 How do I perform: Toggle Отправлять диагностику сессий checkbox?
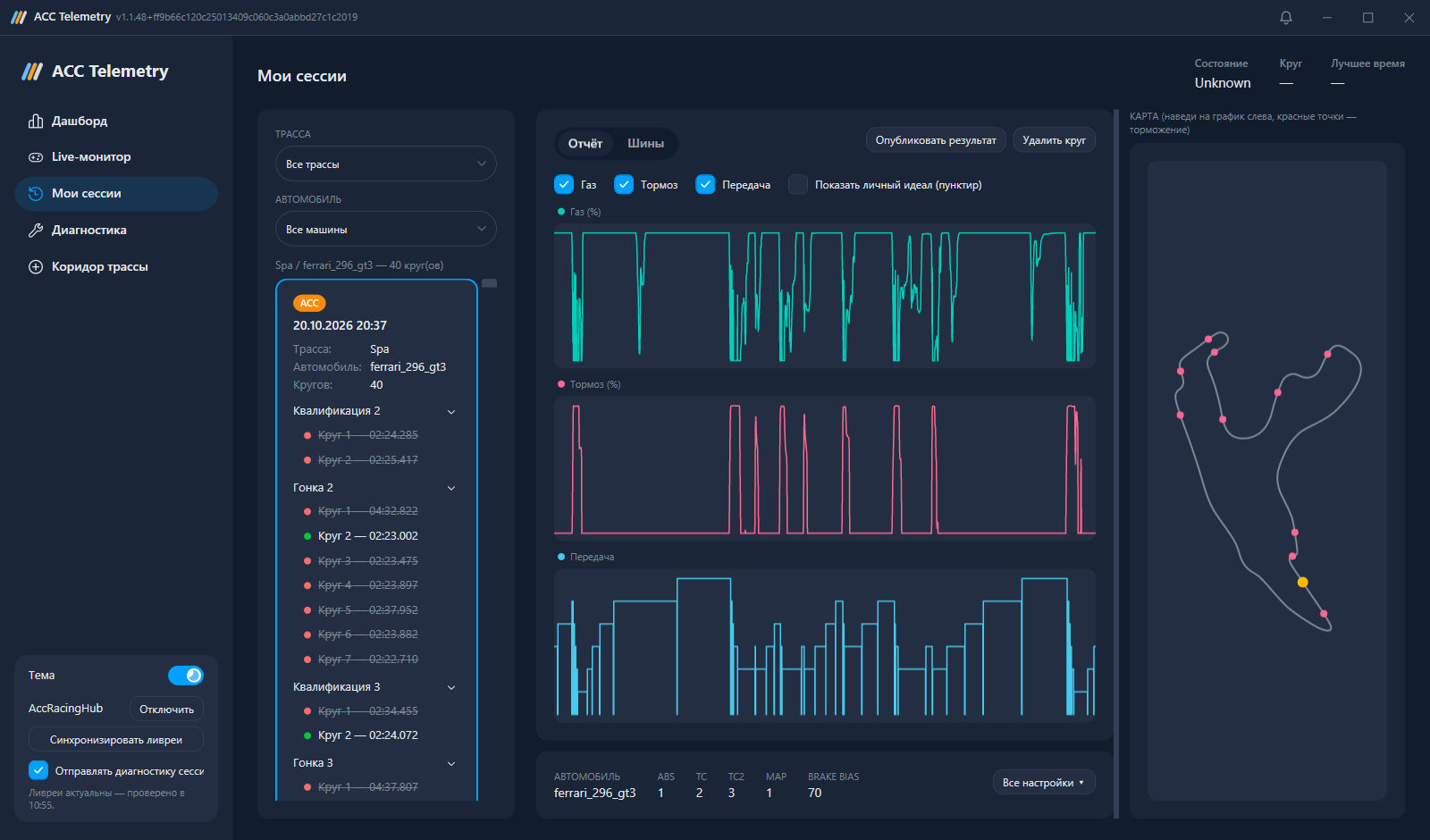coord(38,770)
